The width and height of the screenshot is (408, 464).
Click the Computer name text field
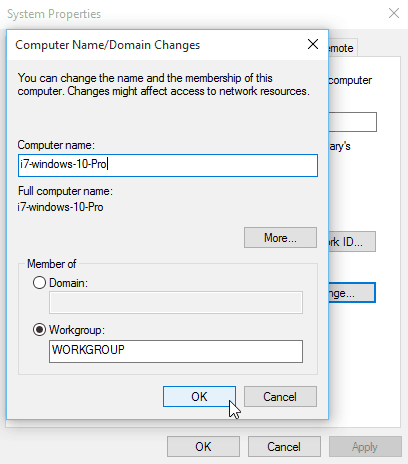[168, 165]
